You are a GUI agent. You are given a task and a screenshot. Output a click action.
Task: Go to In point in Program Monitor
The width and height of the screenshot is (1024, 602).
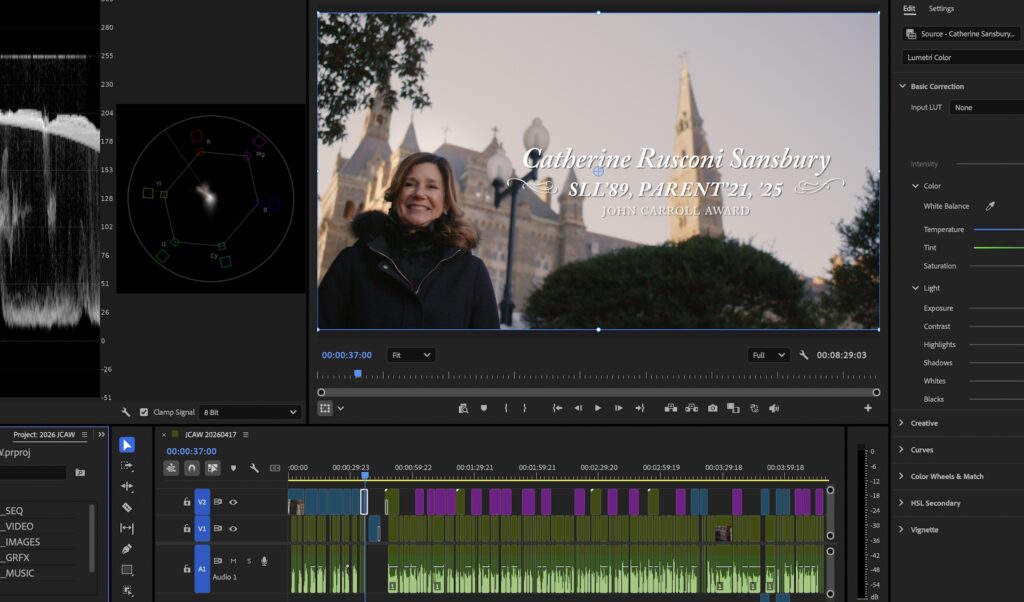[557, 408]
